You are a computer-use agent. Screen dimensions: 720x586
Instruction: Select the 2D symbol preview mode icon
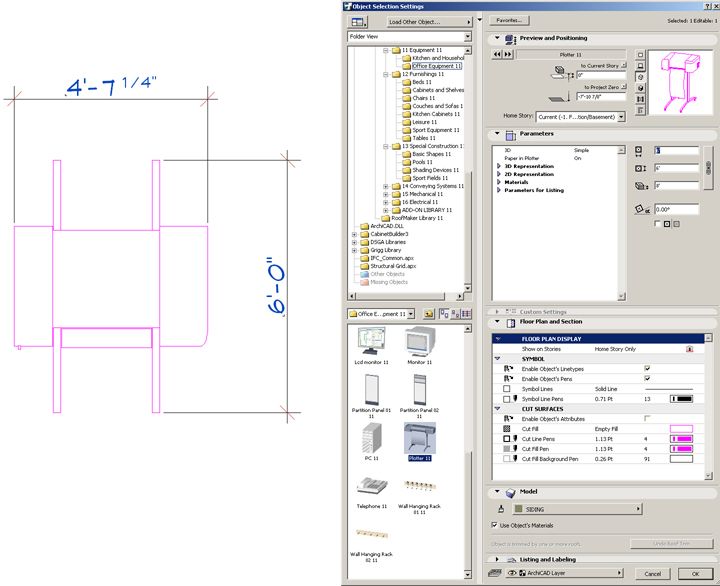[641, 55]
